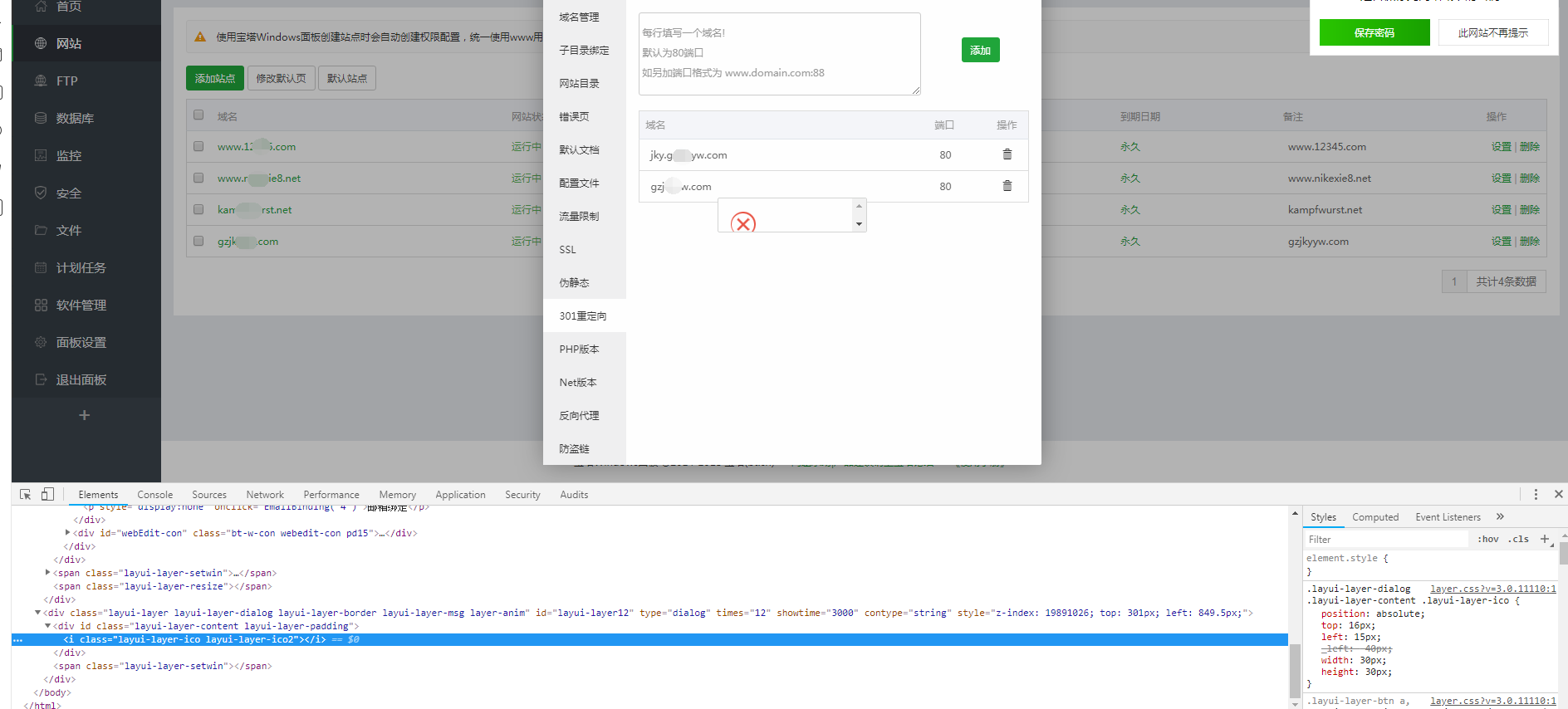The height and width of the screenshot is (709, 1568).
Task: Check the nikexie8.net site row checkbox
Action: pyautogui.click(x=198, y=178)
